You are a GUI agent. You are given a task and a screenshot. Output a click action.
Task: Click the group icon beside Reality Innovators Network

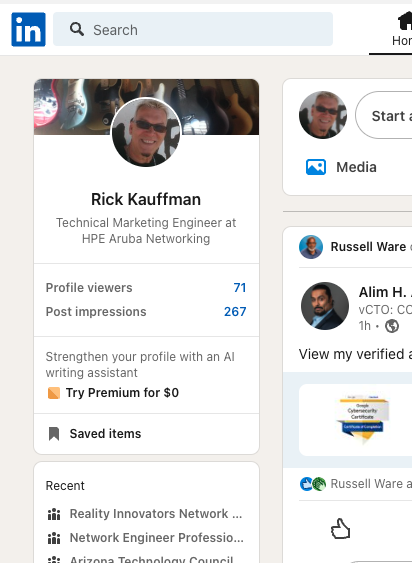(x=54, y=514)
